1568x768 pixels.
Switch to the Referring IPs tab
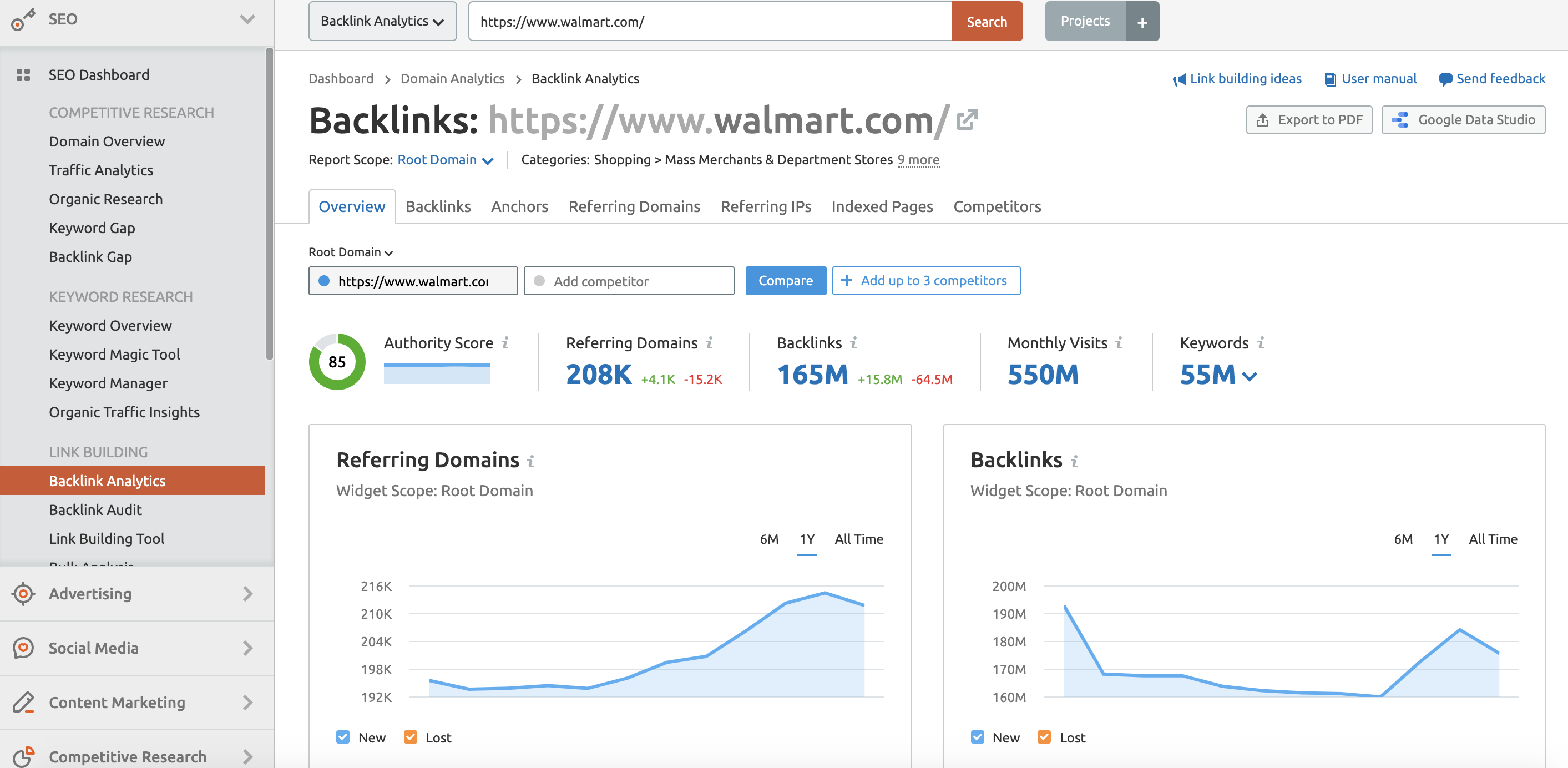click(x=766, y=207)
